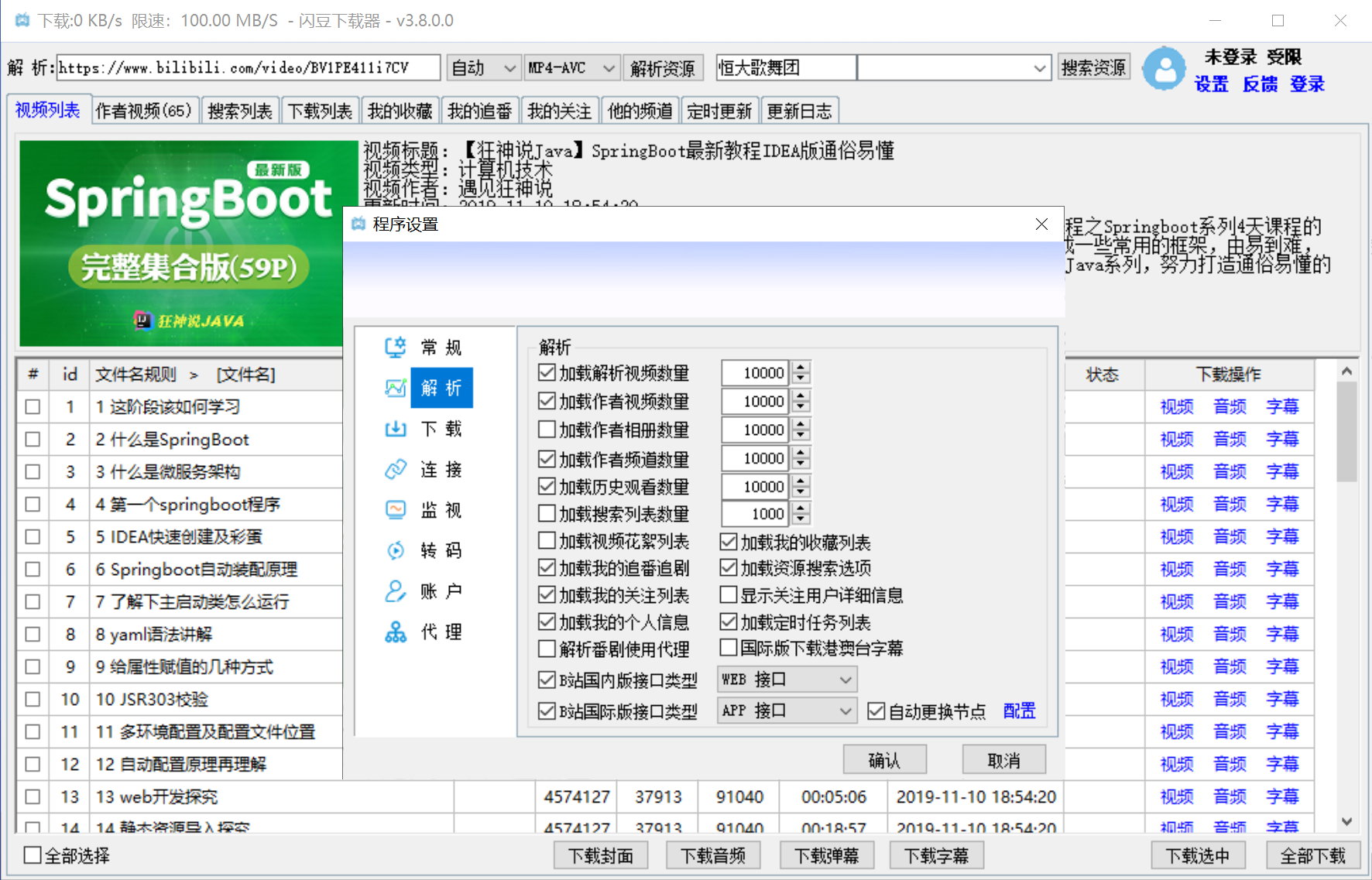Click the 转码 transcode settings icon
This screenshot has height=880, width=1372.
click(x=396, y=550)
